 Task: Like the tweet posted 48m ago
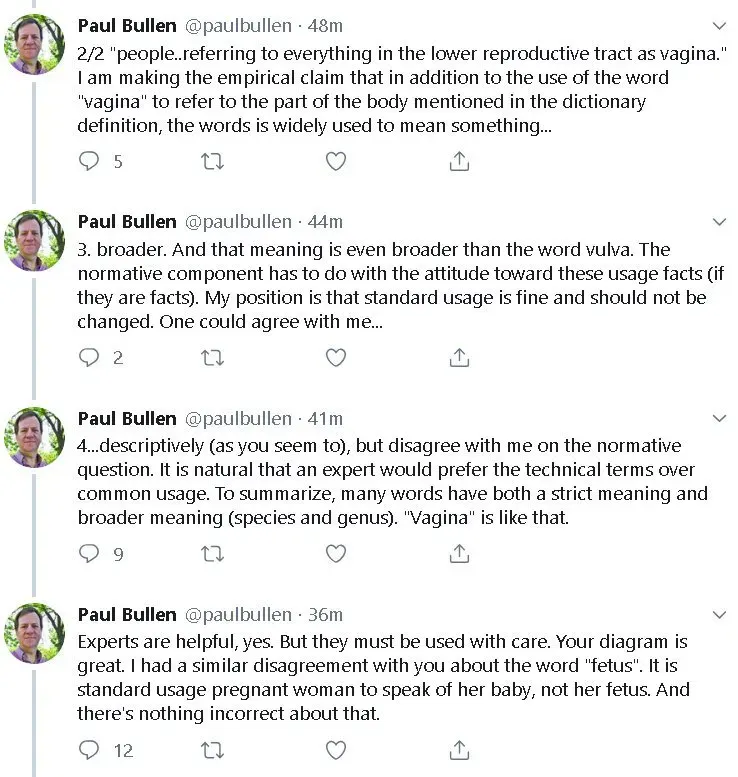[x=336, y=161]
